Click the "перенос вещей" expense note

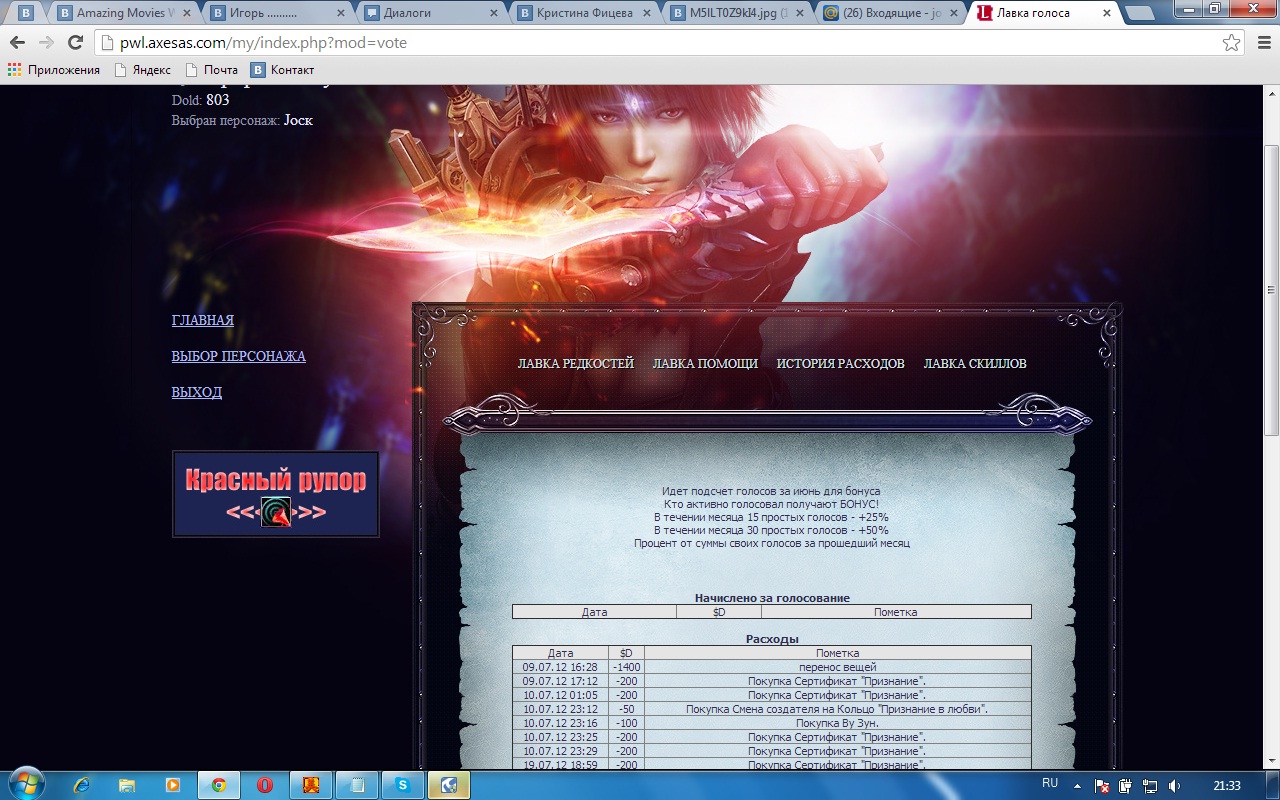point(838,667)
